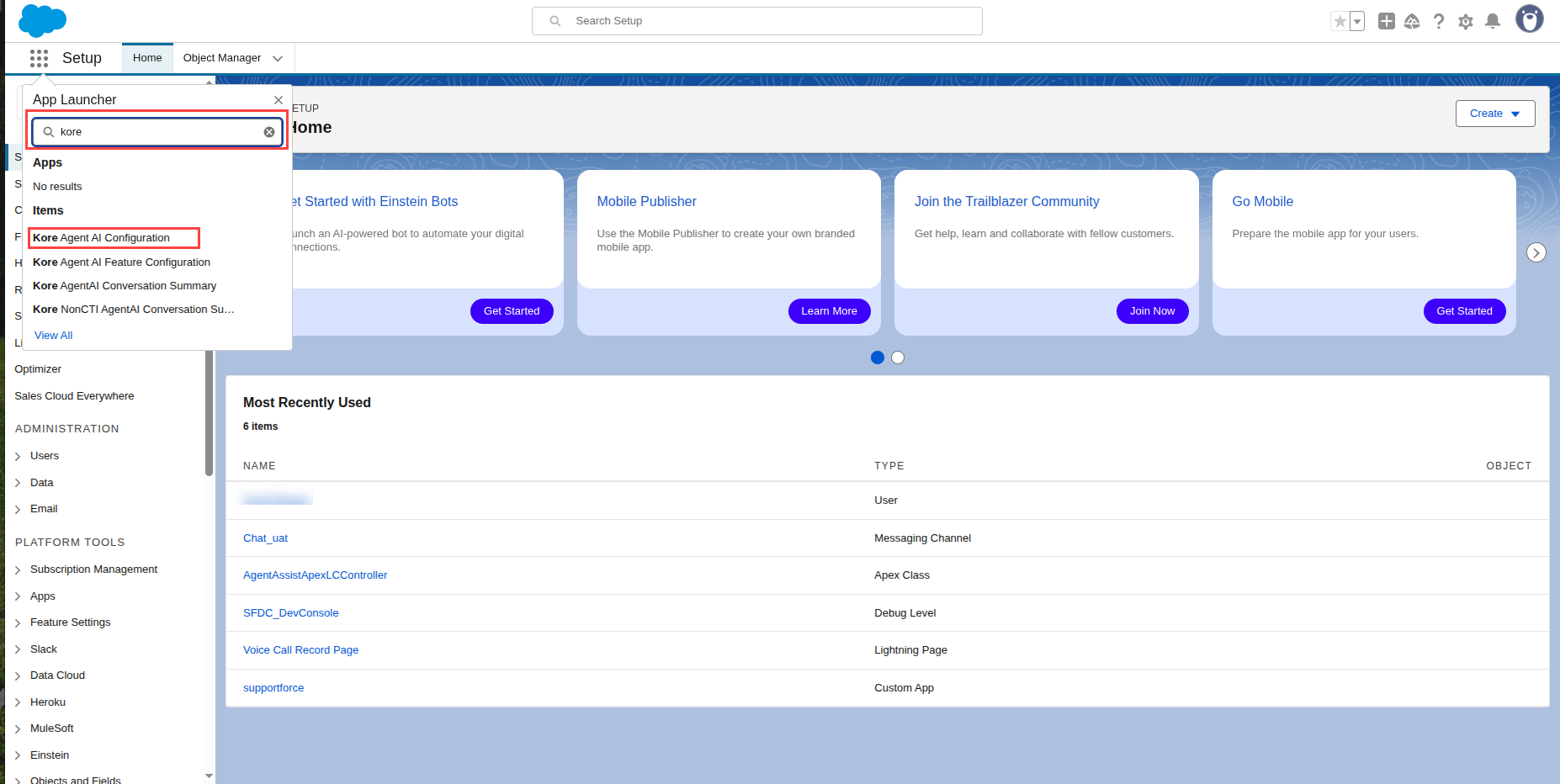This screenshot has height=784, width=1560.
Task: Click the Lightning Page type cell
Action: point(910,650)
